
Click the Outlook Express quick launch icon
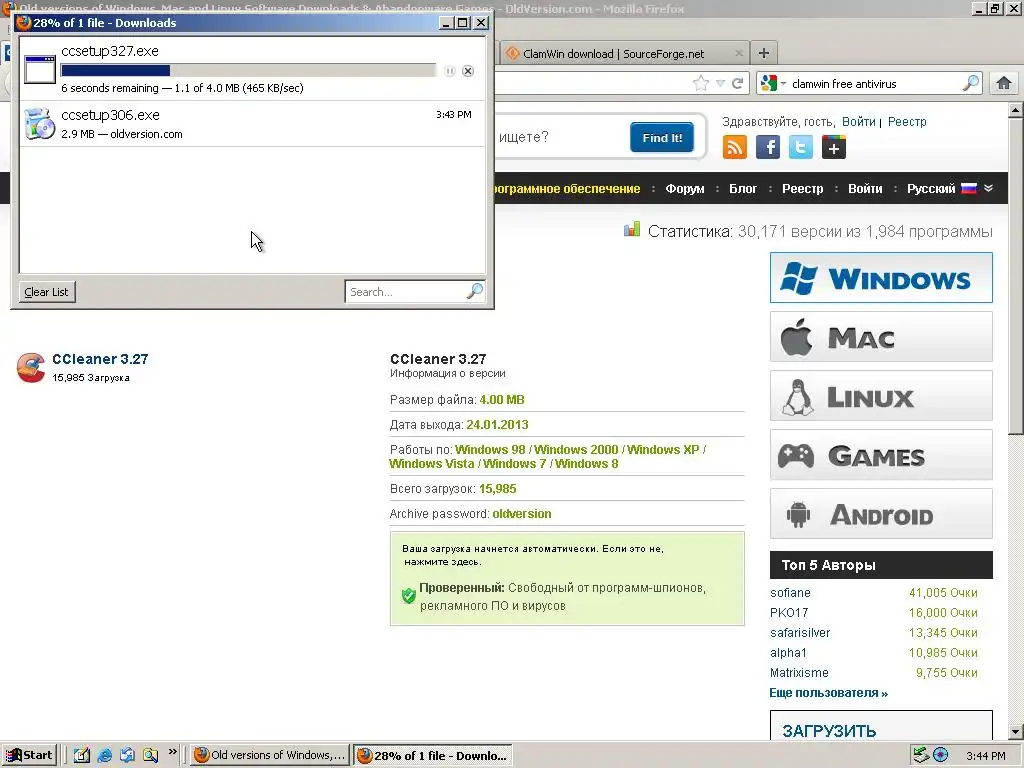pyautogui.click(x=127, y=755)
